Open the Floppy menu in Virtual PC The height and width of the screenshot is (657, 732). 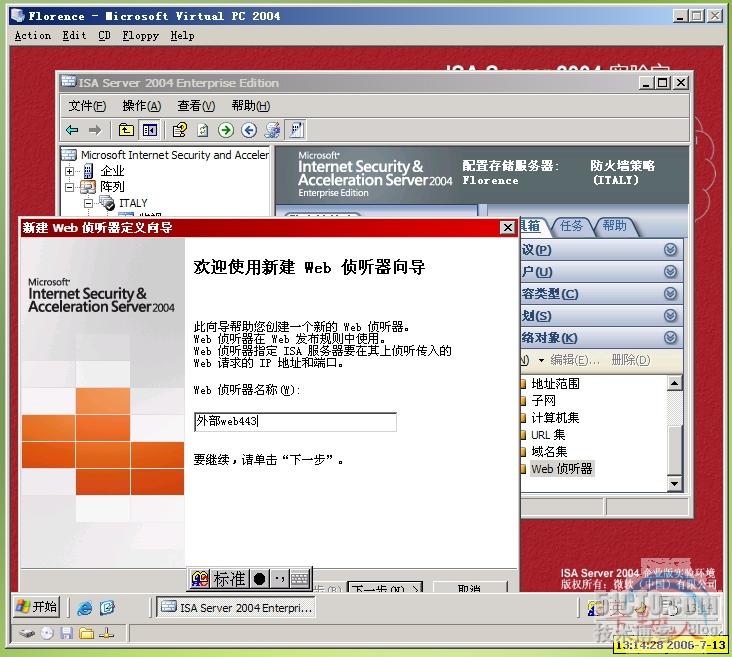click(141, 35)
